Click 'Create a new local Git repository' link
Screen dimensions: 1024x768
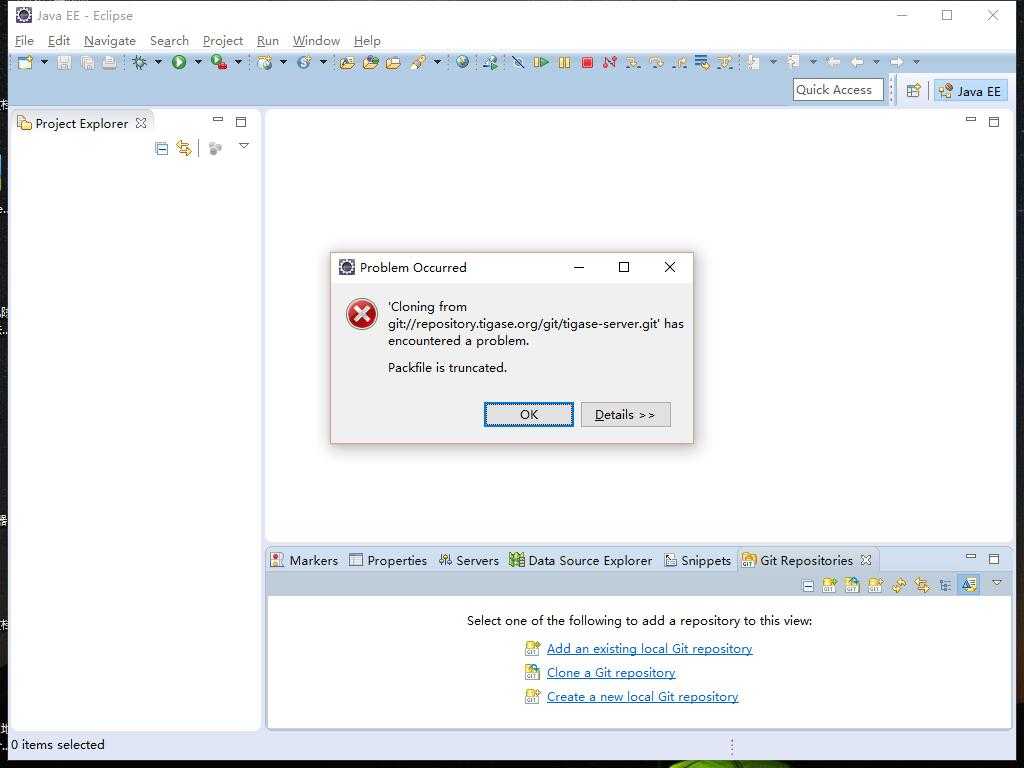(643, 697)
